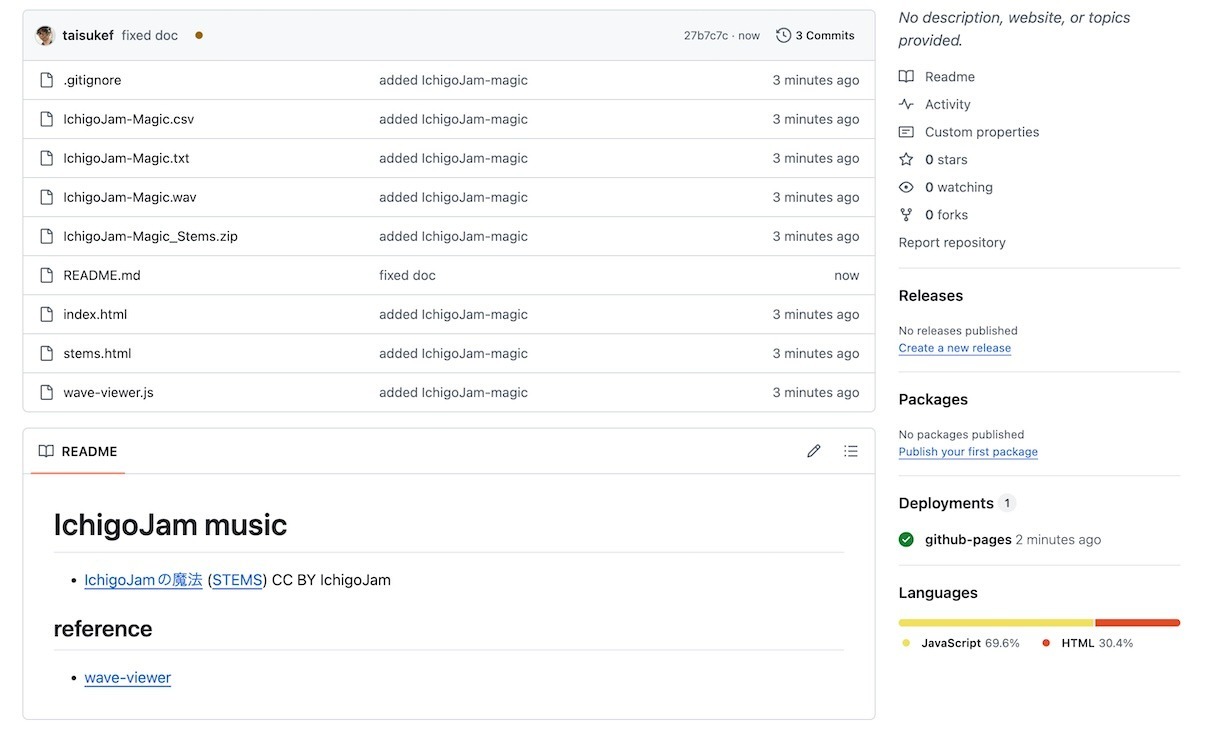
Task: Click Report repository
Action: tap(952, 243)
